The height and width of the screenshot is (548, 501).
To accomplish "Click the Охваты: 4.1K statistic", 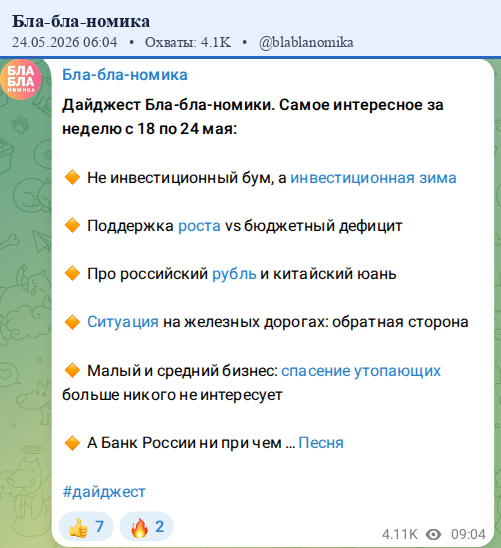I will pyautogui.click(x=188, y=42).
